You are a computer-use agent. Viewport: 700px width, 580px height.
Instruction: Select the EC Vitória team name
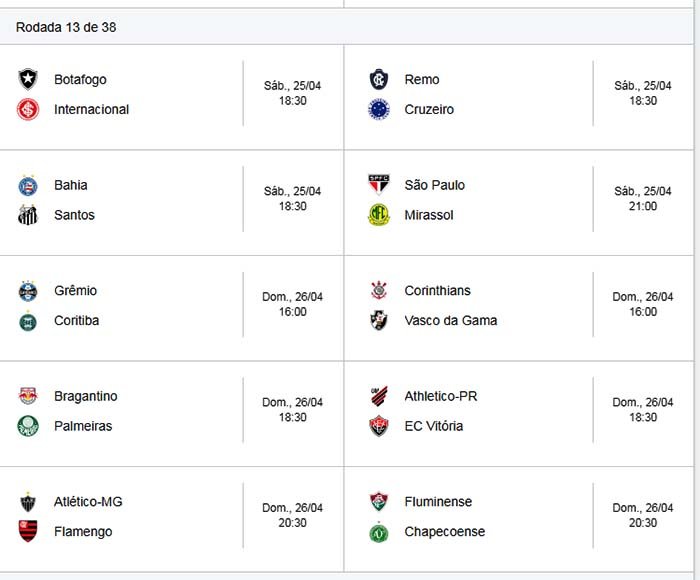point(434,426)
